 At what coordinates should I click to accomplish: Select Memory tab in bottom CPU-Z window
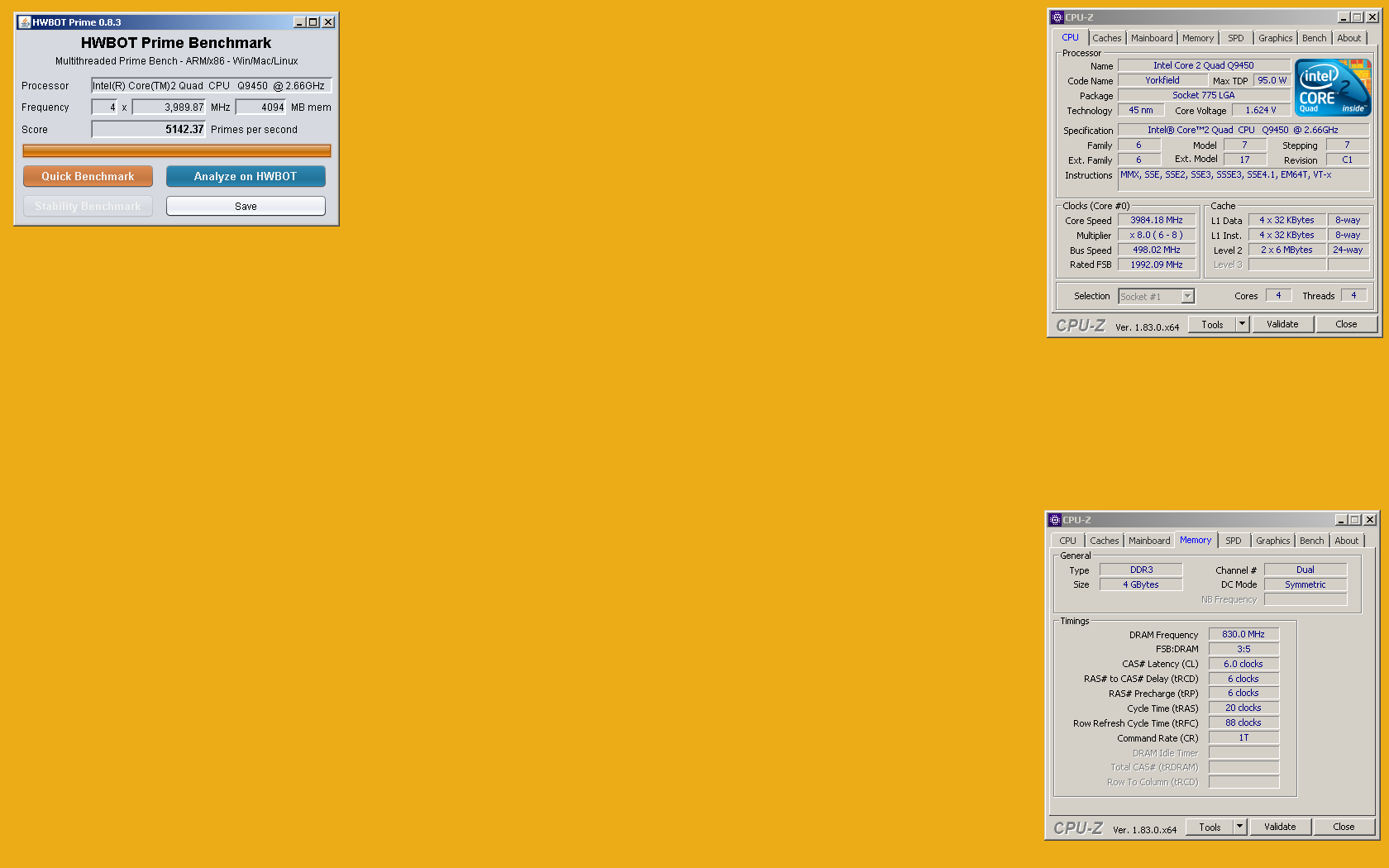(x=1196, y=540)
